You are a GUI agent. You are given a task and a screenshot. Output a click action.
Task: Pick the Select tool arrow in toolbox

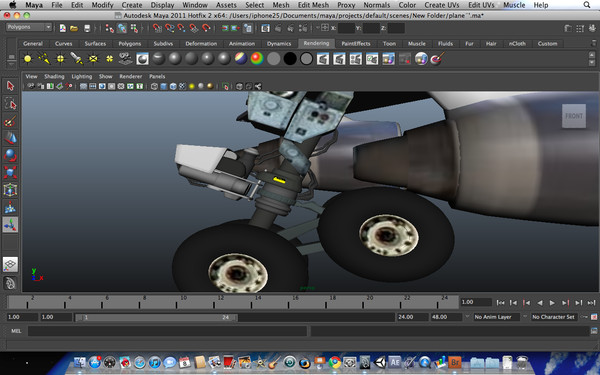tap(10, 86)
